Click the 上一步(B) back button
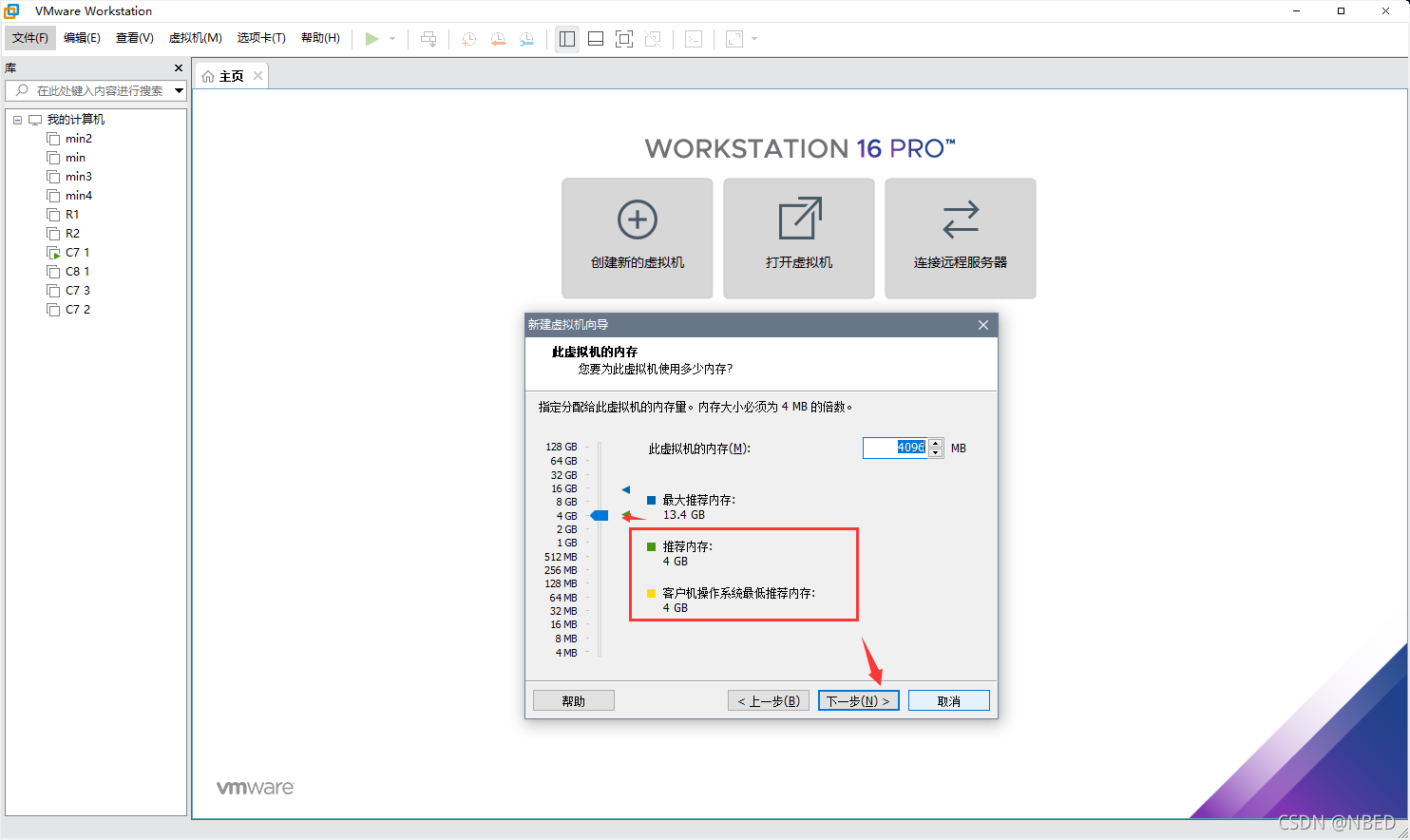 [770, 700]
